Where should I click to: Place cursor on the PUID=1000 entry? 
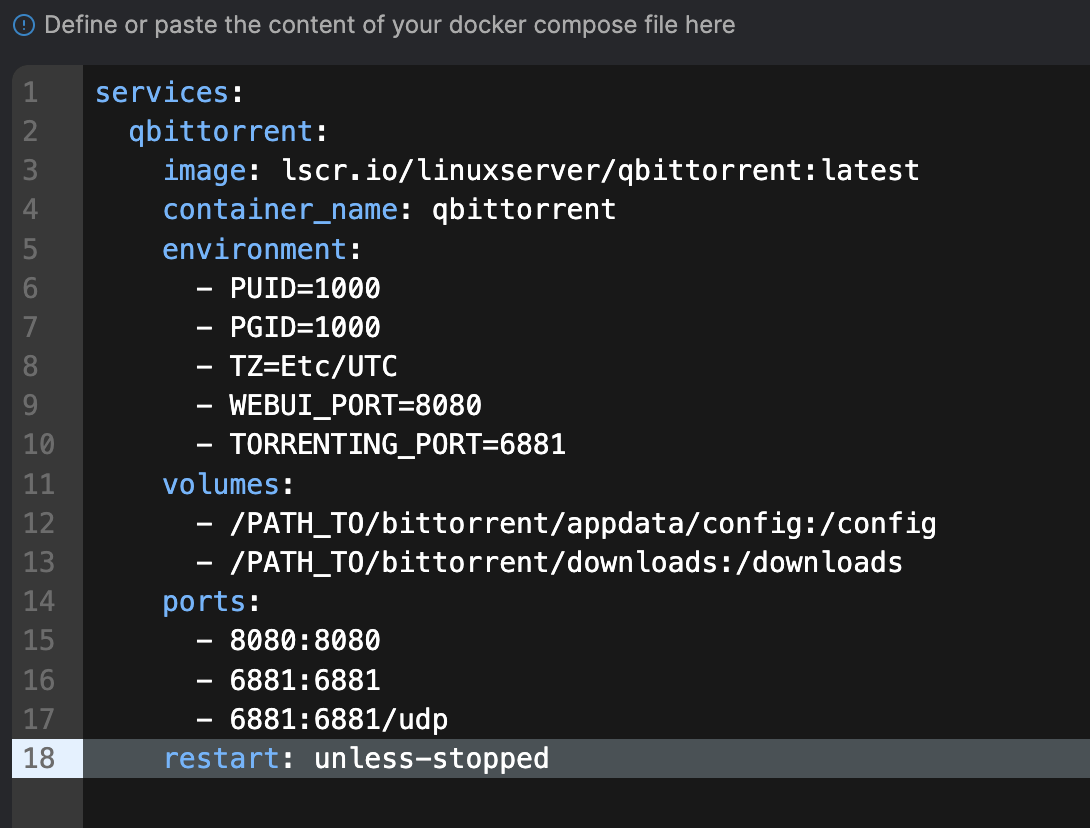[305, 288]
